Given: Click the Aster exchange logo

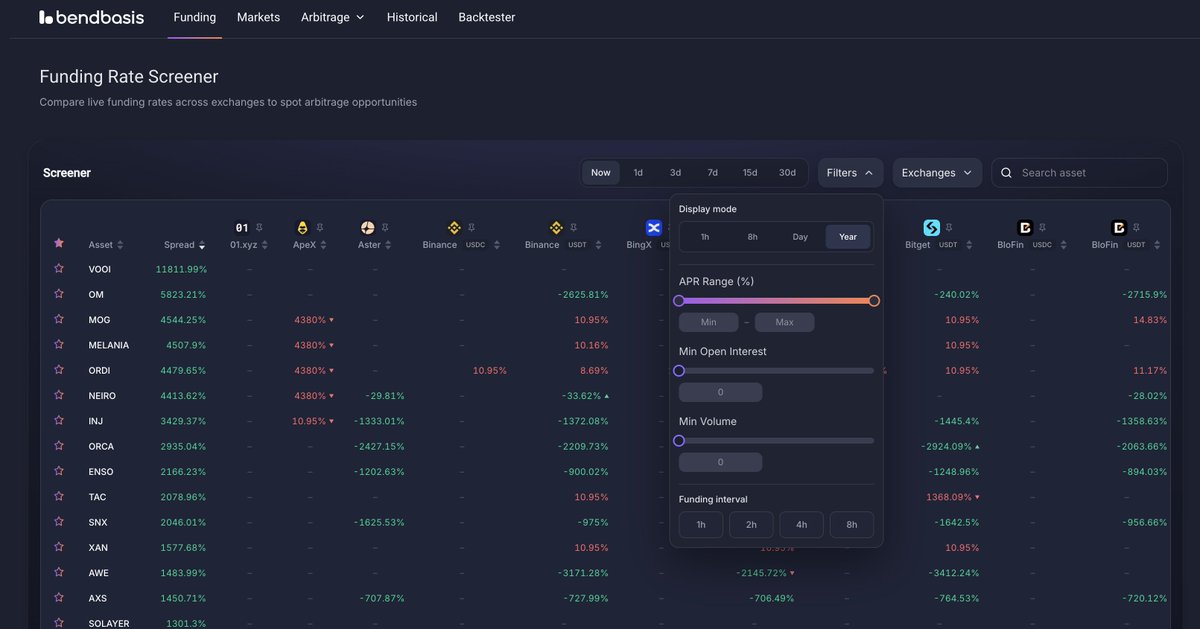Looking at the screenshot, I should (367, 228).
